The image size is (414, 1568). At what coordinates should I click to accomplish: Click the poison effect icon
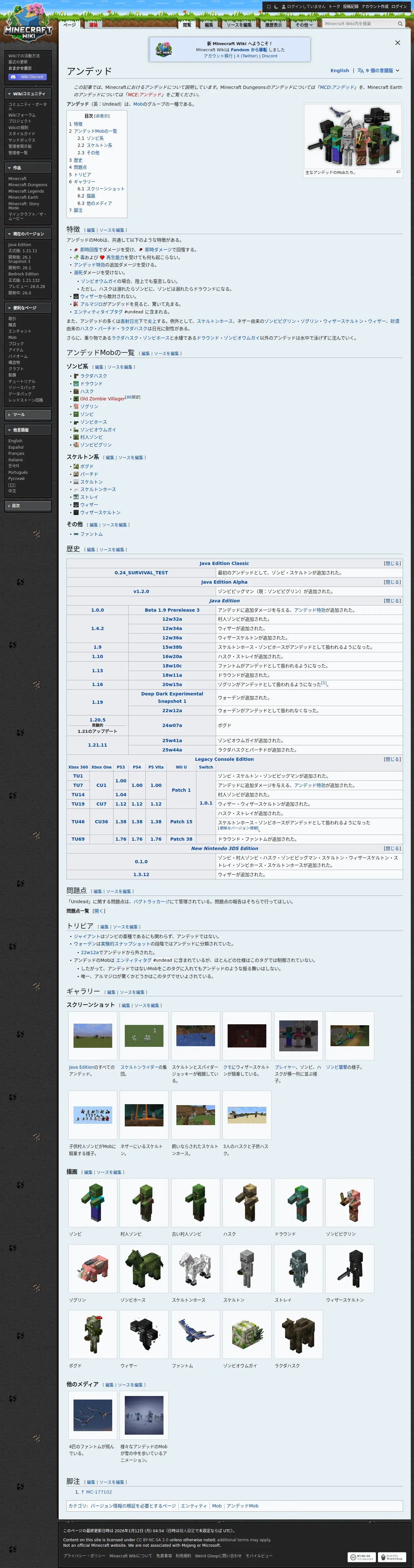(76, 257)
